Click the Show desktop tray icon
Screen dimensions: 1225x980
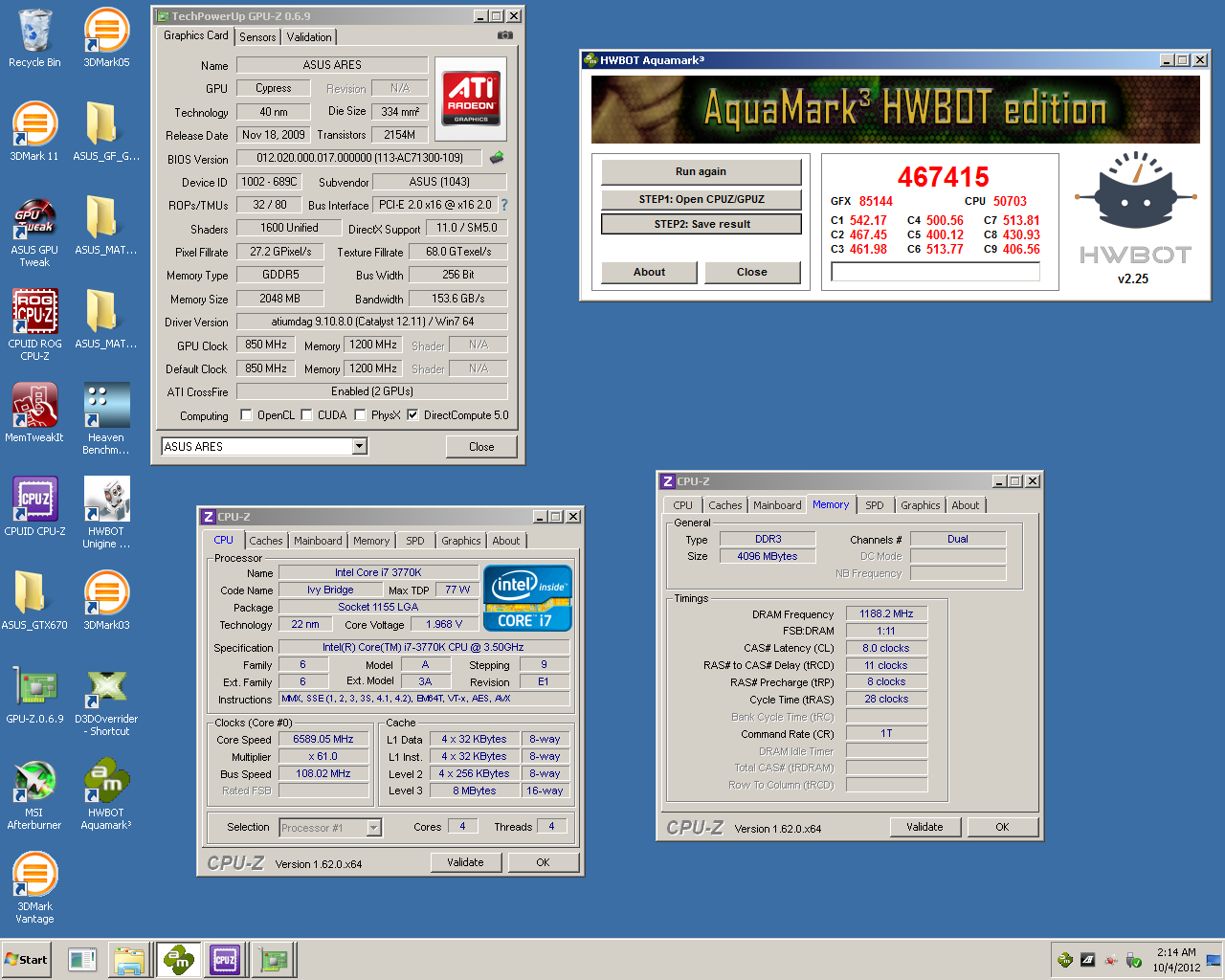tap(1214, 960)
